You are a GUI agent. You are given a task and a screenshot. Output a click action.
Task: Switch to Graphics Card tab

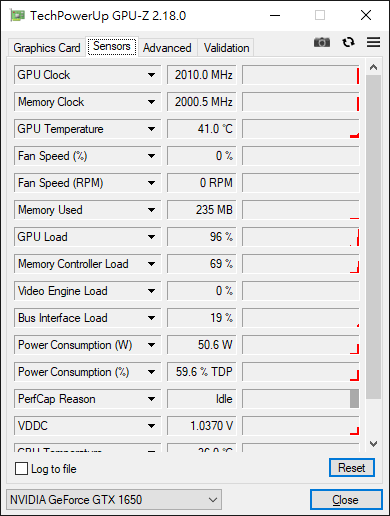pyautogui.click(x=47, y=48)
